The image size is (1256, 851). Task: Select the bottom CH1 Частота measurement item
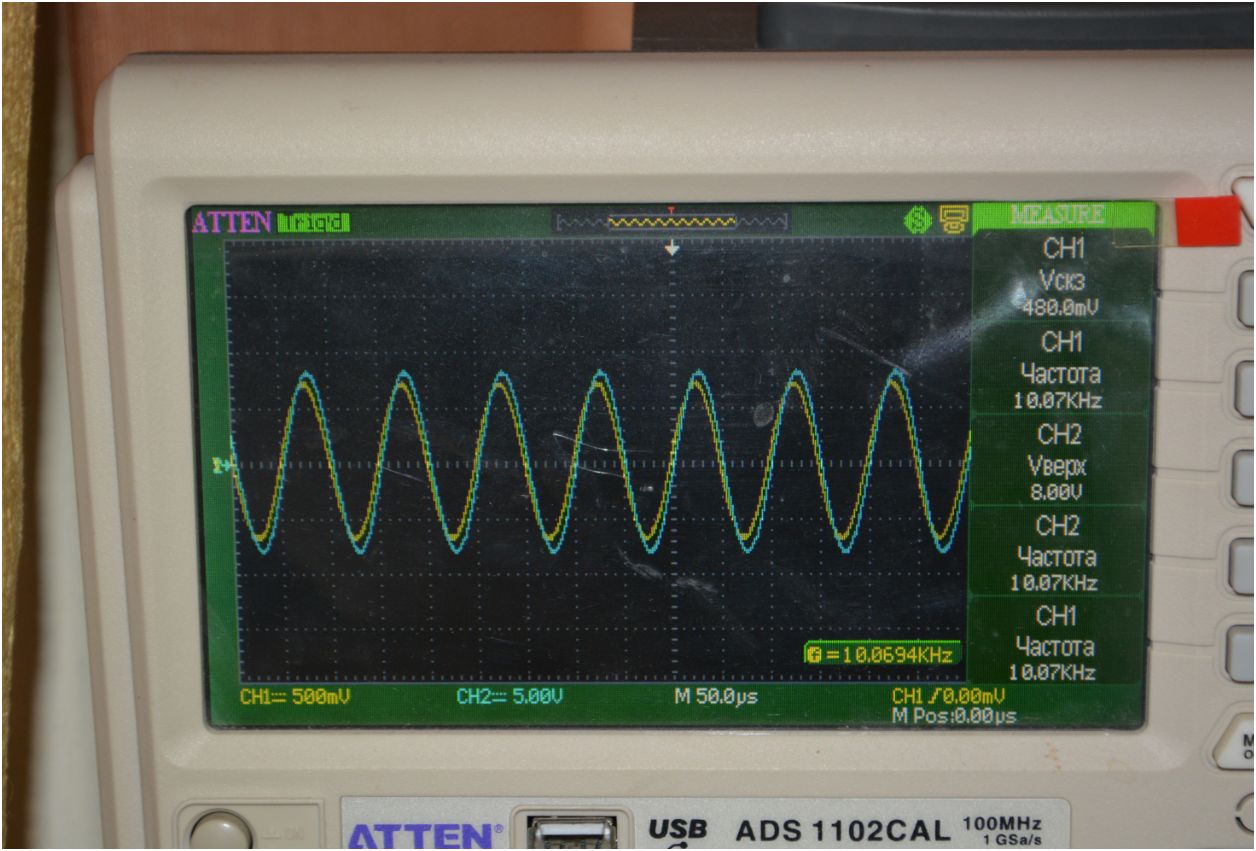coord(1060,643)
